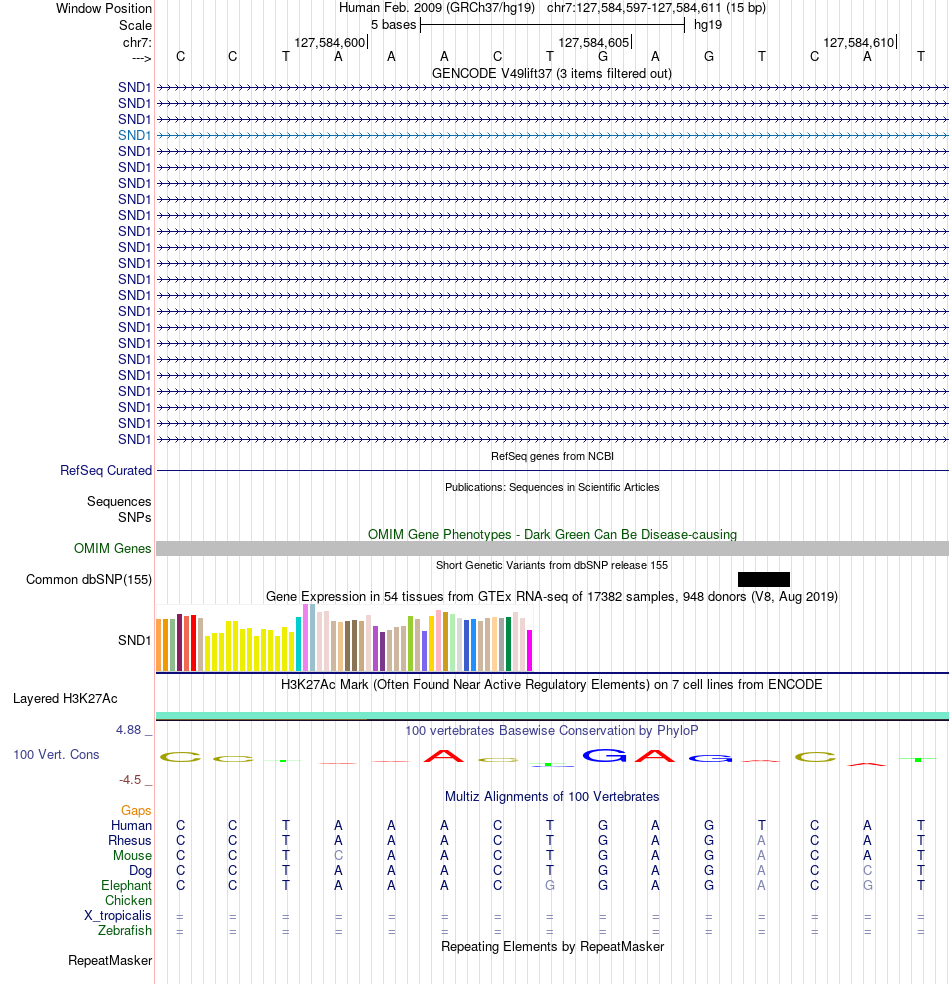
Task: Click the 127,584,605 position marker
Action: click(x=595, y=43)
